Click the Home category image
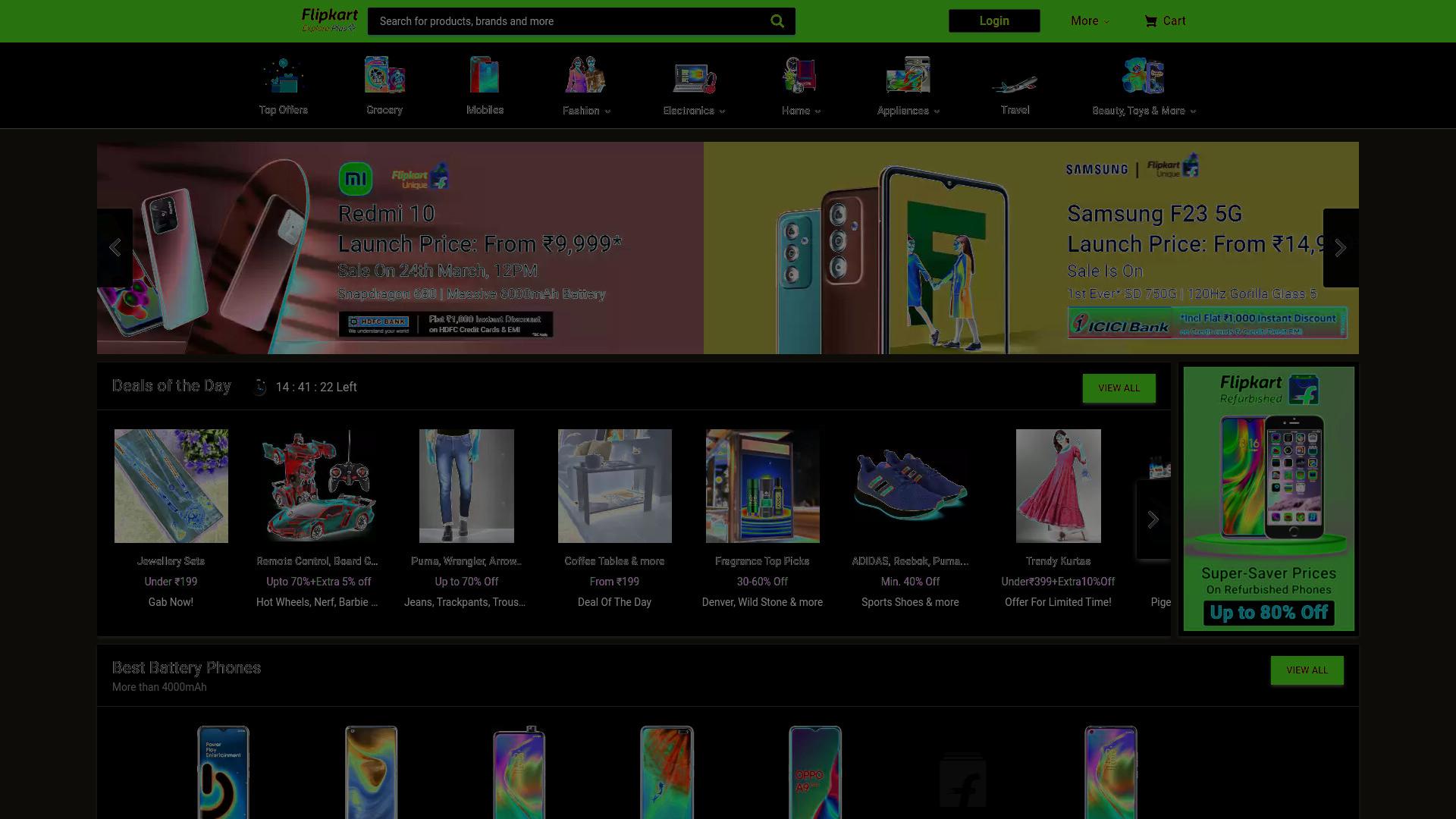The width and height of the screenshot is (1456, 819). coord(800,76)
